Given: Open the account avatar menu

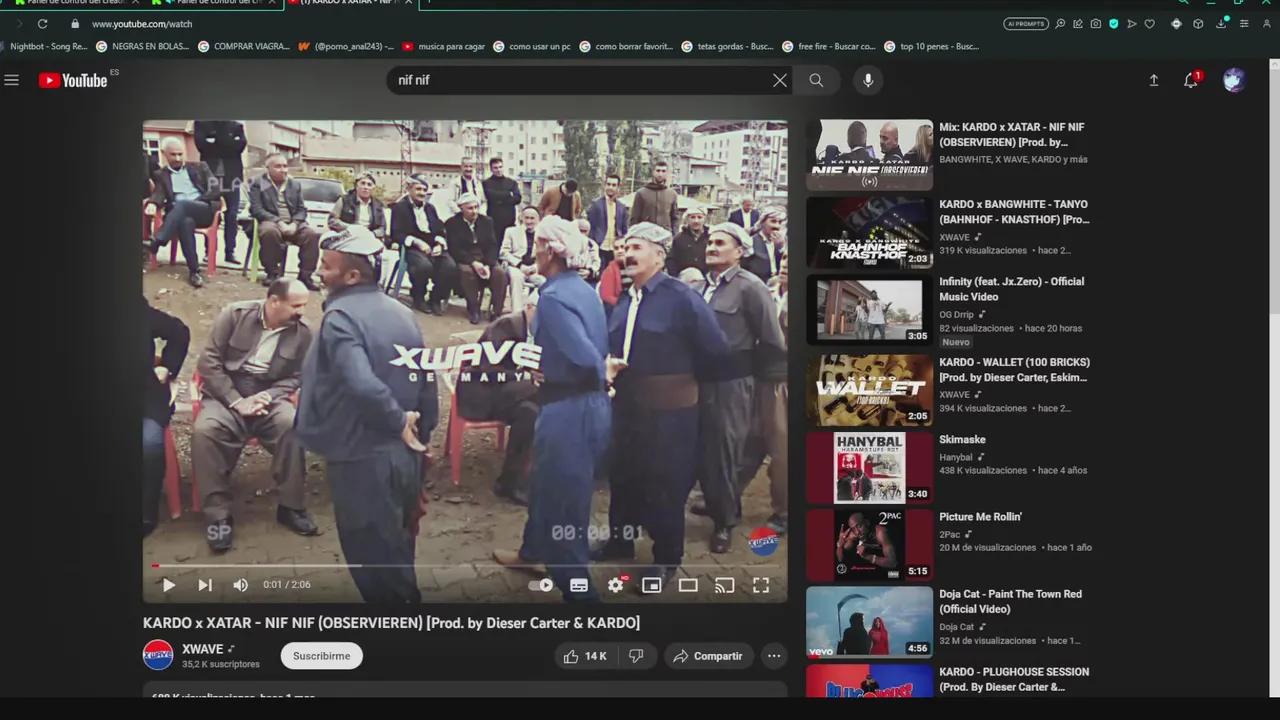Looking at the screenshot, I should point(1234,80).
